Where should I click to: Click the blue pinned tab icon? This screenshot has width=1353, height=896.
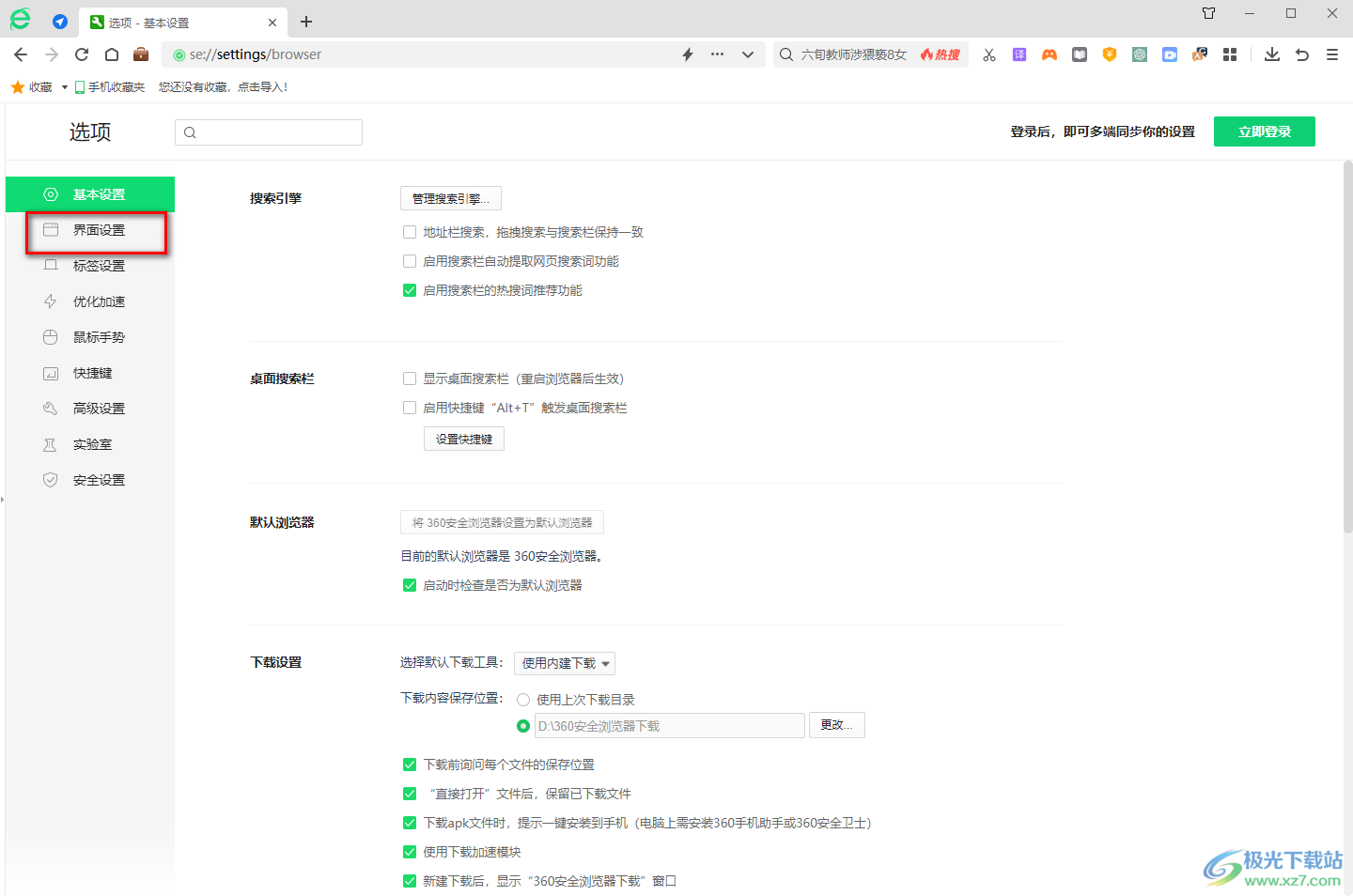[x=60, y=22]
